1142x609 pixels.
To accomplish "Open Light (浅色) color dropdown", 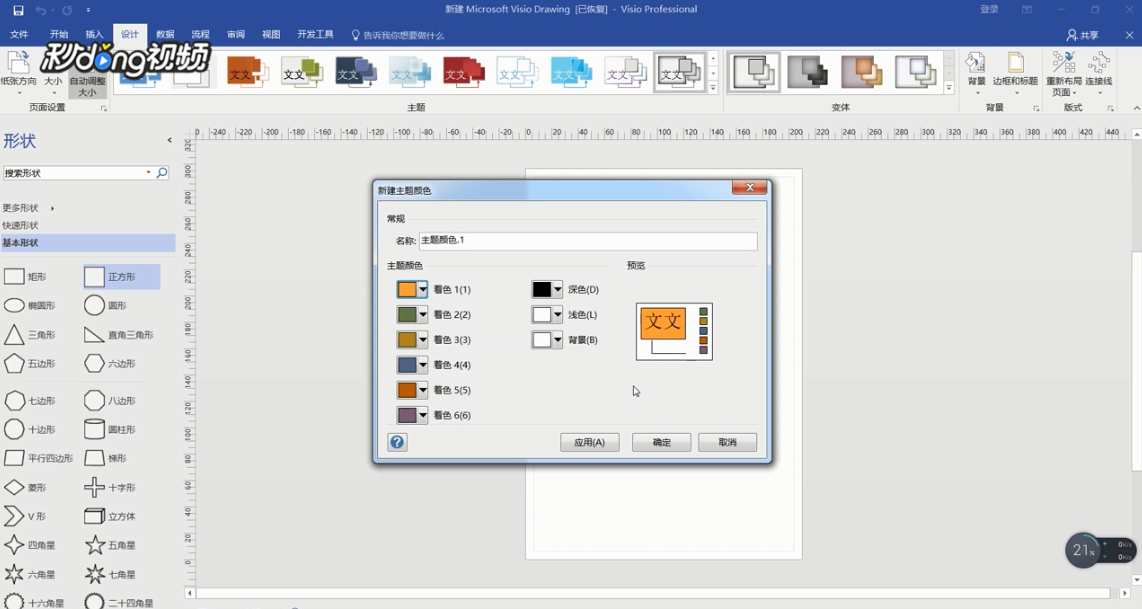I will 557,315.
